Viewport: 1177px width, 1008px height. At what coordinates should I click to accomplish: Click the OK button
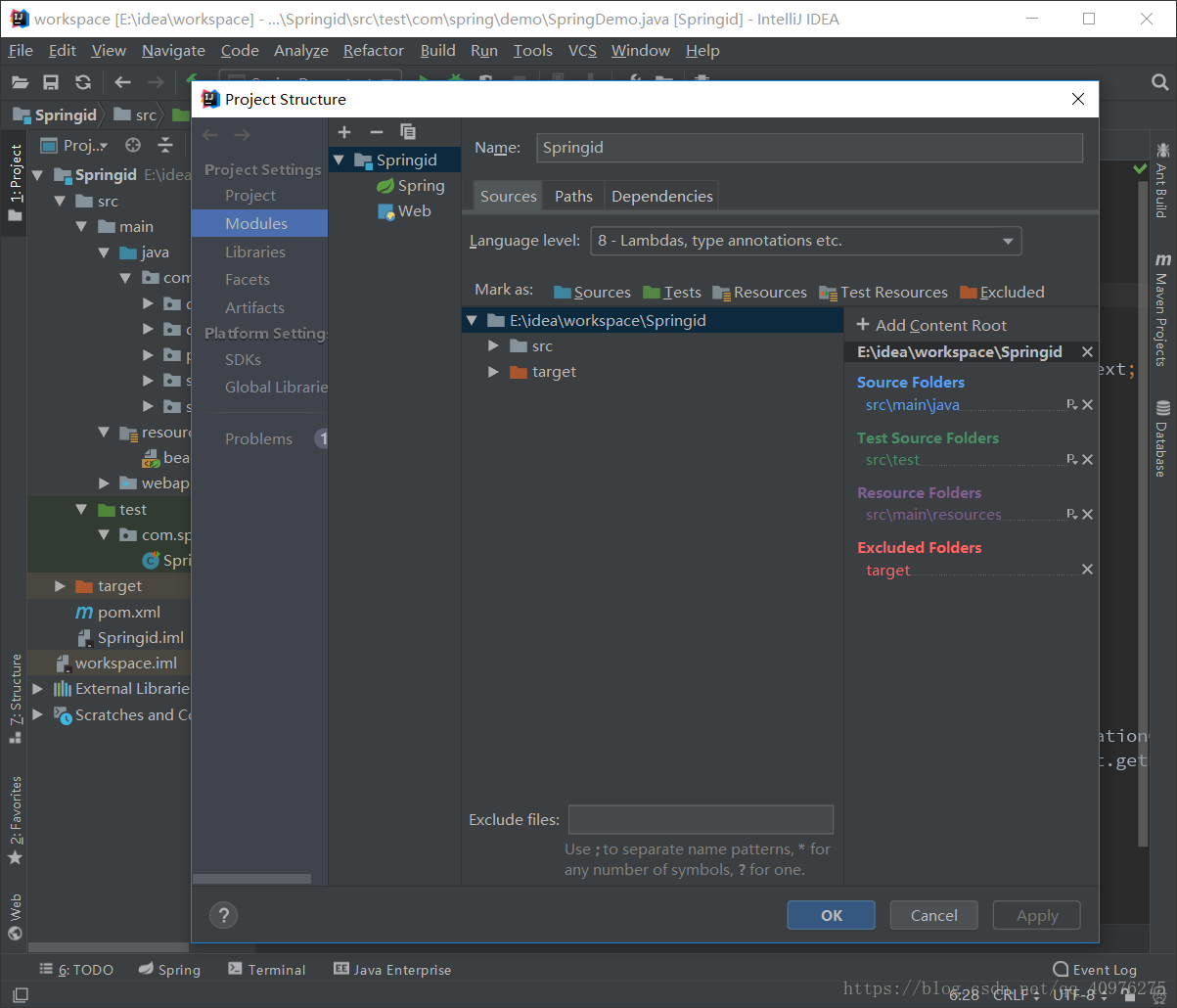pos(832,915)
